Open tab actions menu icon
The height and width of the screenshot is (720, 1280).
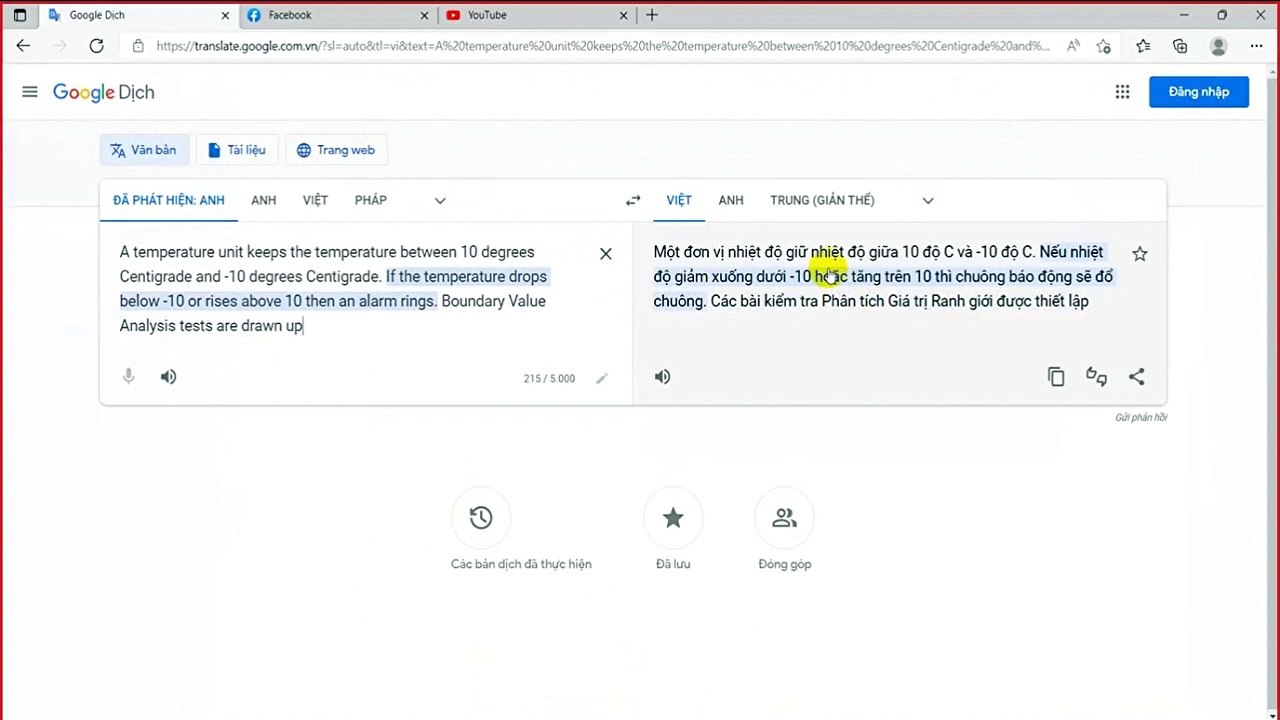(x=20, y=15)
